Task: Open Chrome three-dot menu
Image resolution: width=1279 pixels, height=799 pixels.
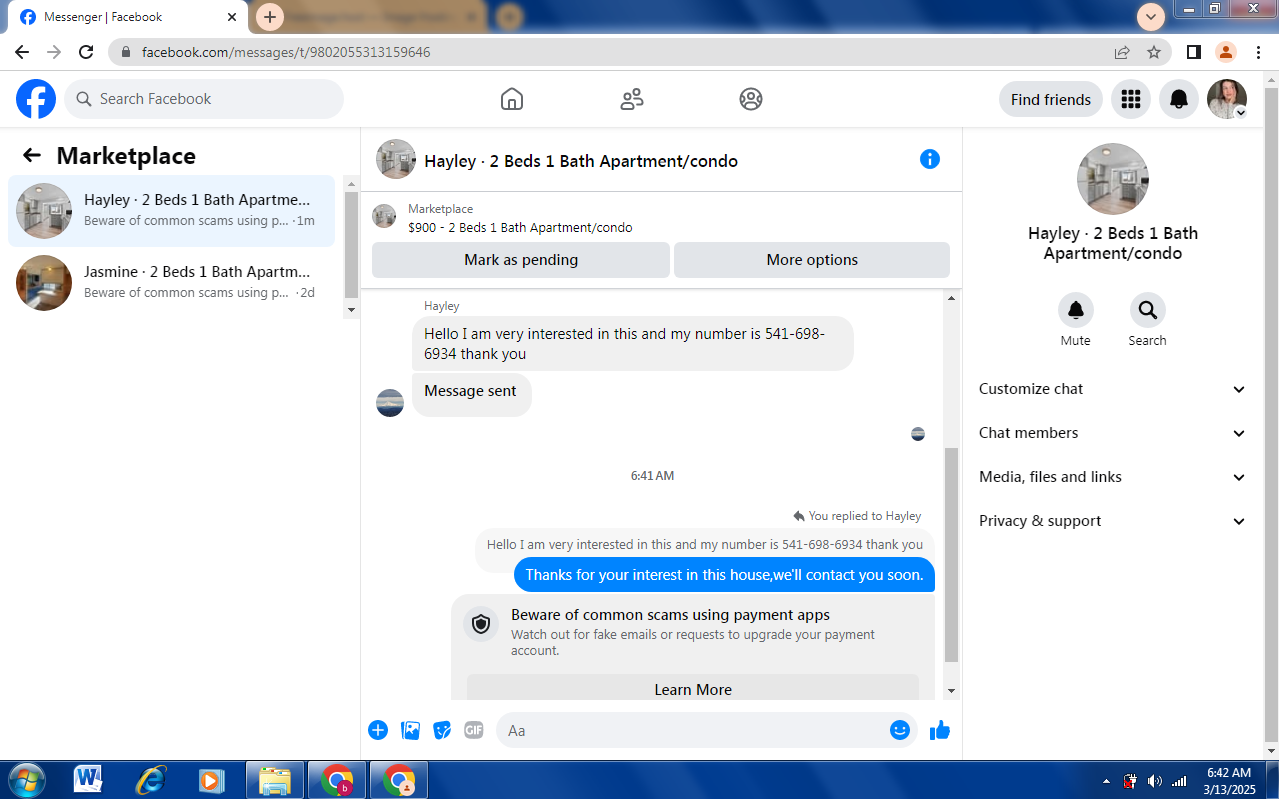Action: [x=1258, y=52]
